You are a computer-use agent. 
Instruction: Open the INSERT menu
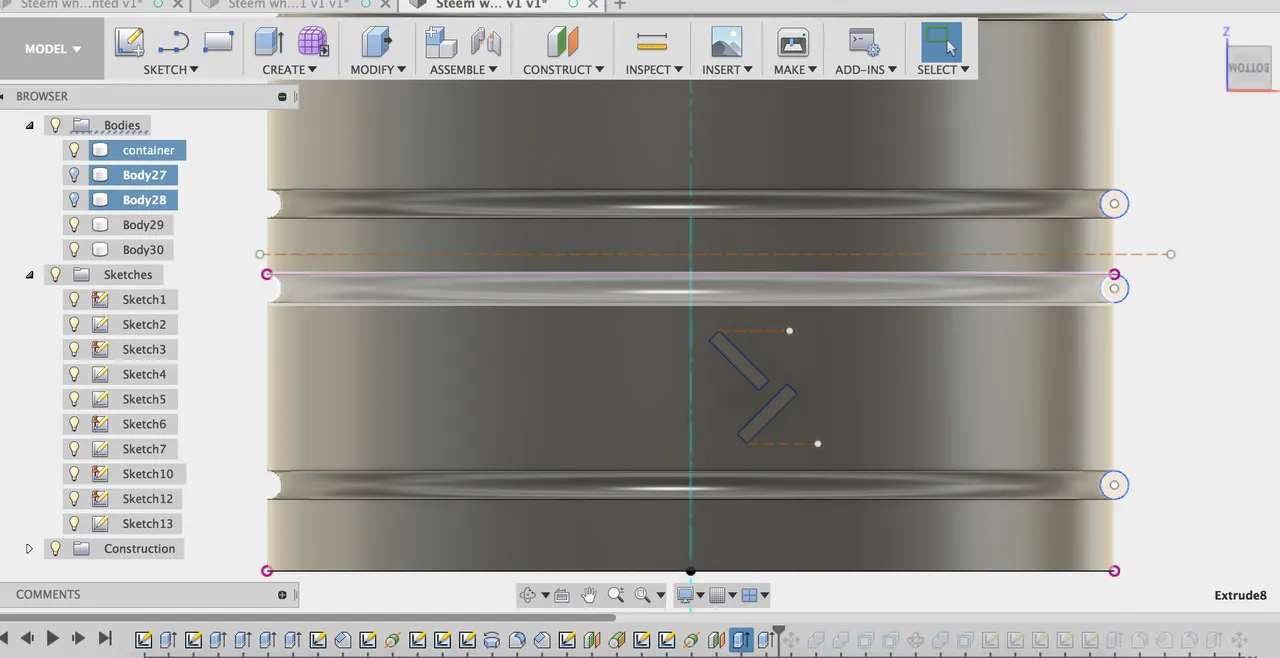(727, 70)
